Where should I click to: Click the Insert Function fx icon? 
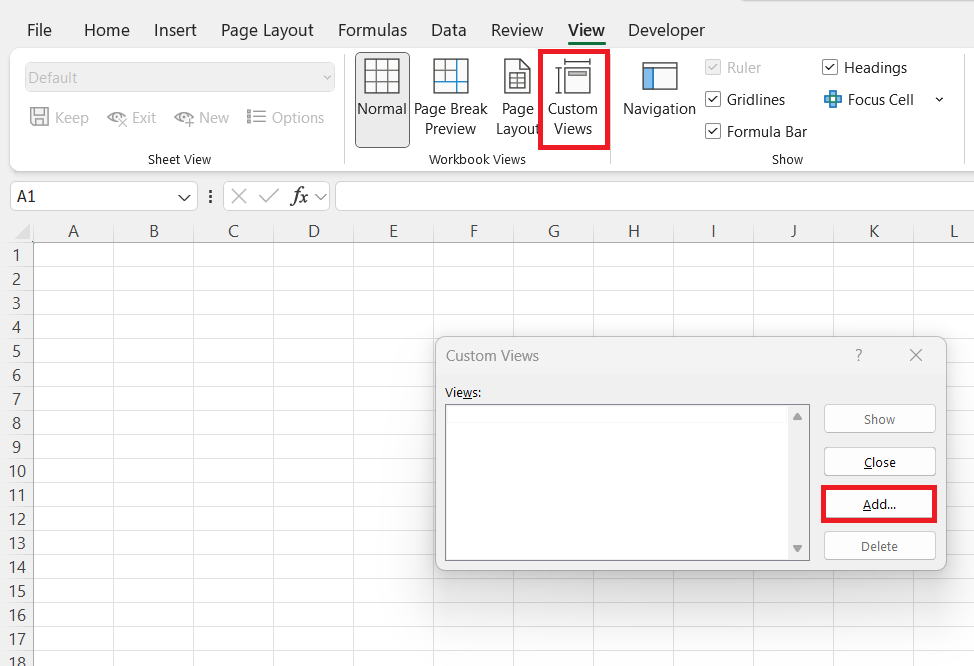[299, 196]
